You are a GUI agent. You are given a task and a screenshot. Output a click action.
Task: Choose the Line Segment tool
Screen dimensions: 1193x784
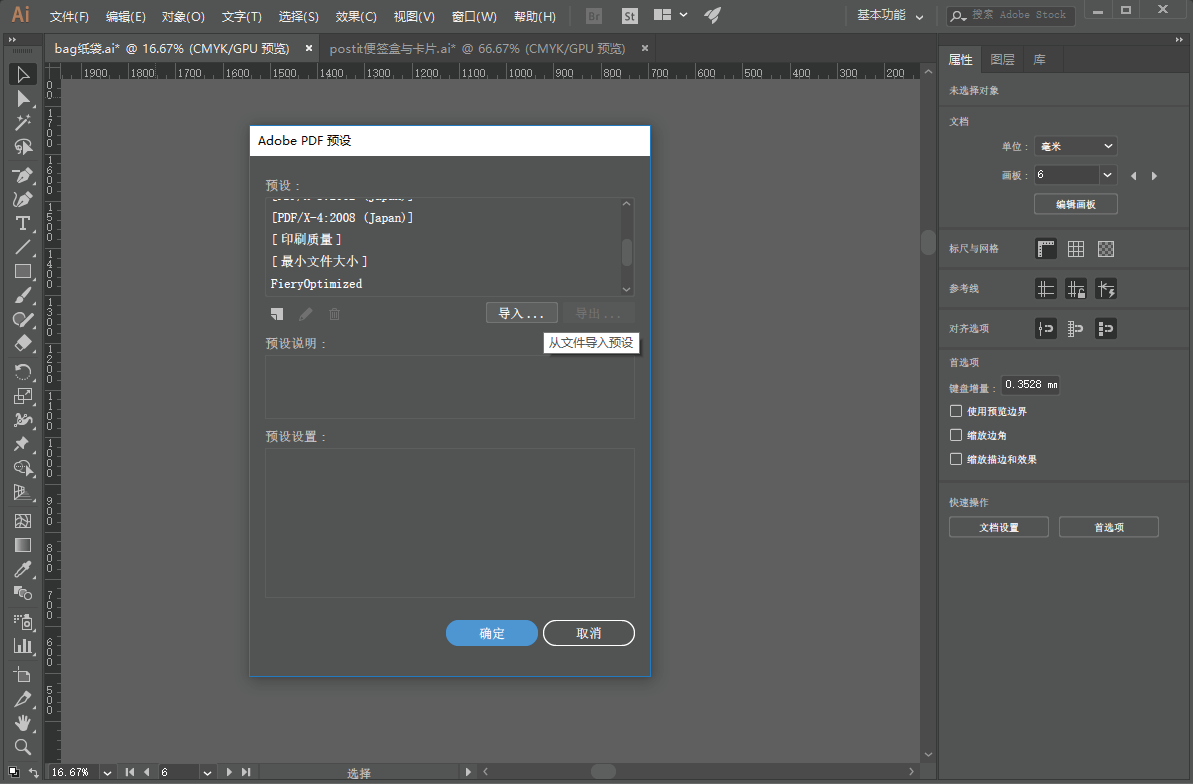[x=23, y=247]
